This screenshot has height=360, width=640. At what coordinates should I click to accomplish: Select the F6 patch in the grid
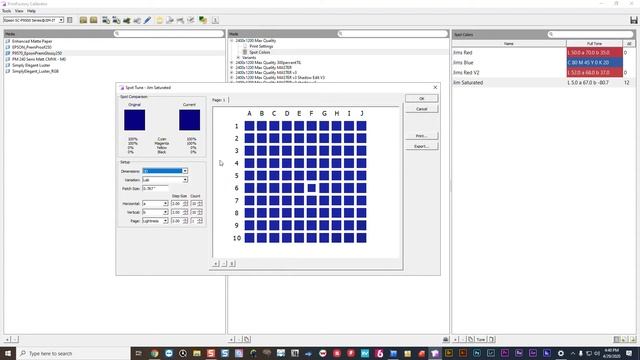tap(311, 188)
